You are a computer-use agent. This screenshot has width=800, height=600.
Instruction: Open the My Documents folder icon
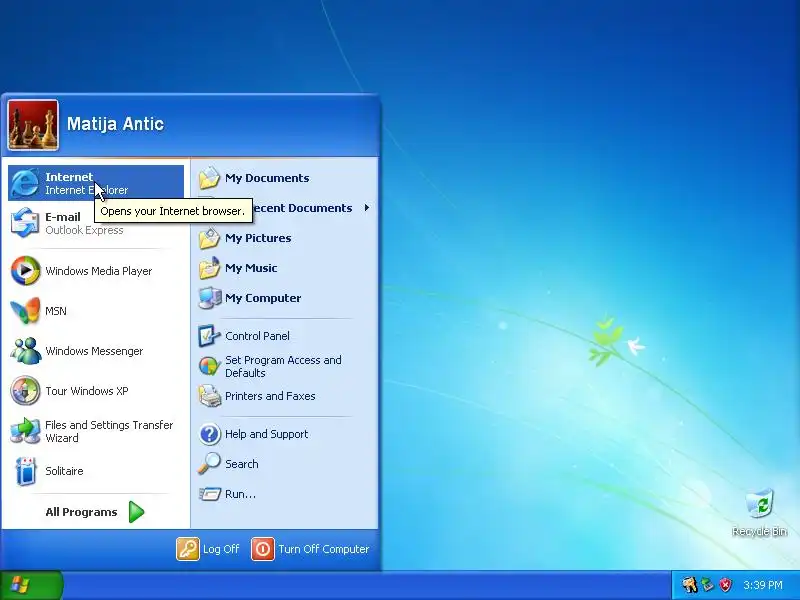click(x=209, y=178)
